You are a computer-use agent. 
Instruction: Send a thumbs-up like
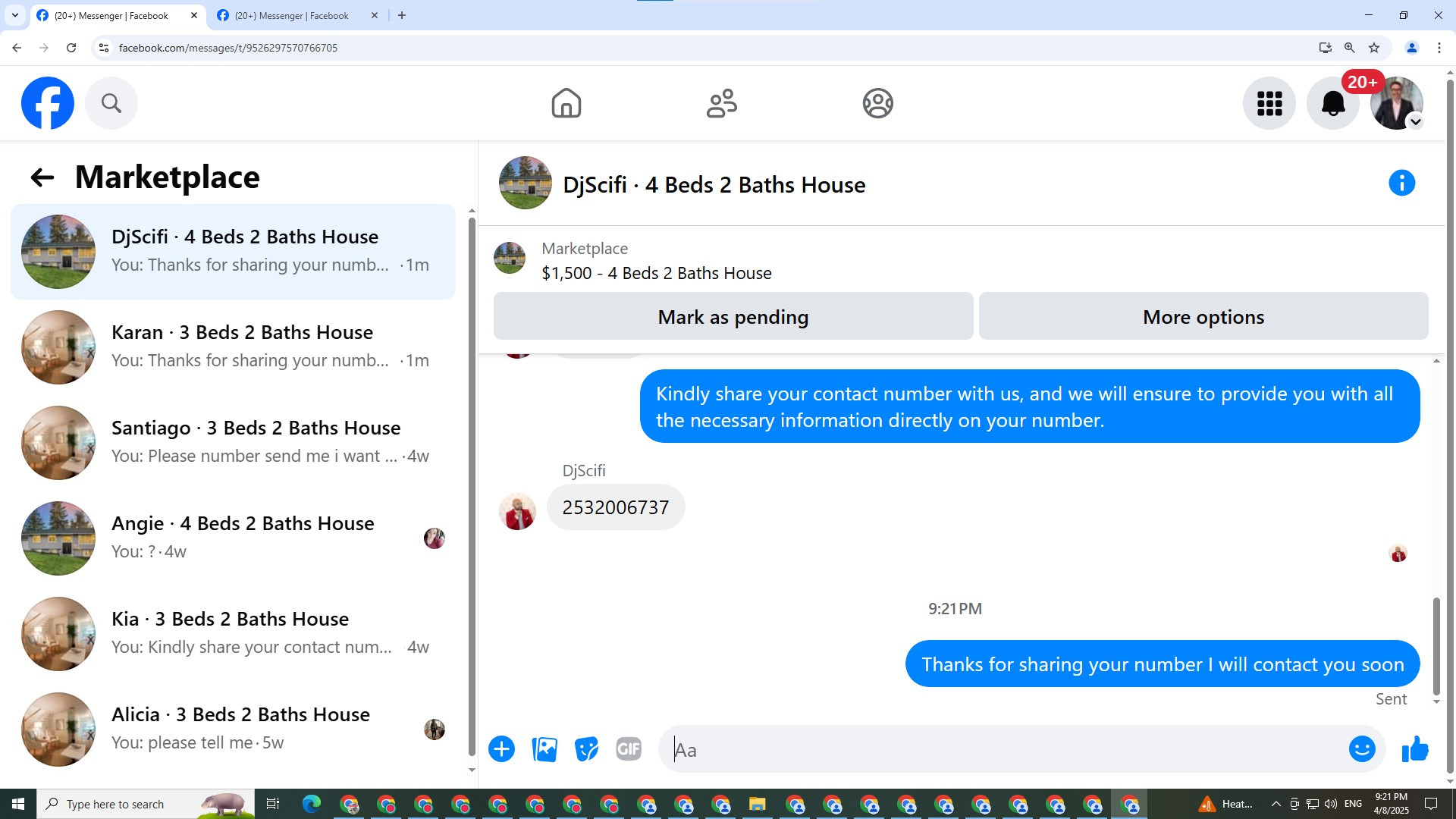click(x=1414, y=749)
